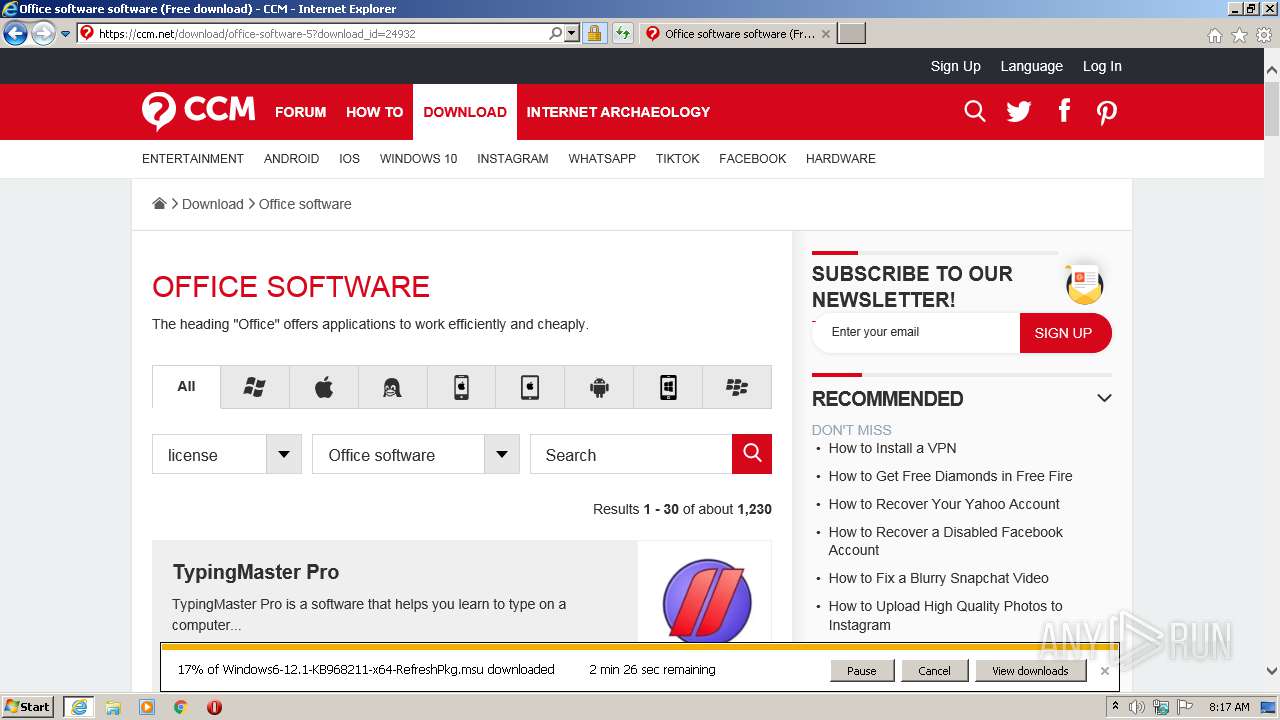Click Log In link
The image size is (1280, 720).
[1102, 66]
